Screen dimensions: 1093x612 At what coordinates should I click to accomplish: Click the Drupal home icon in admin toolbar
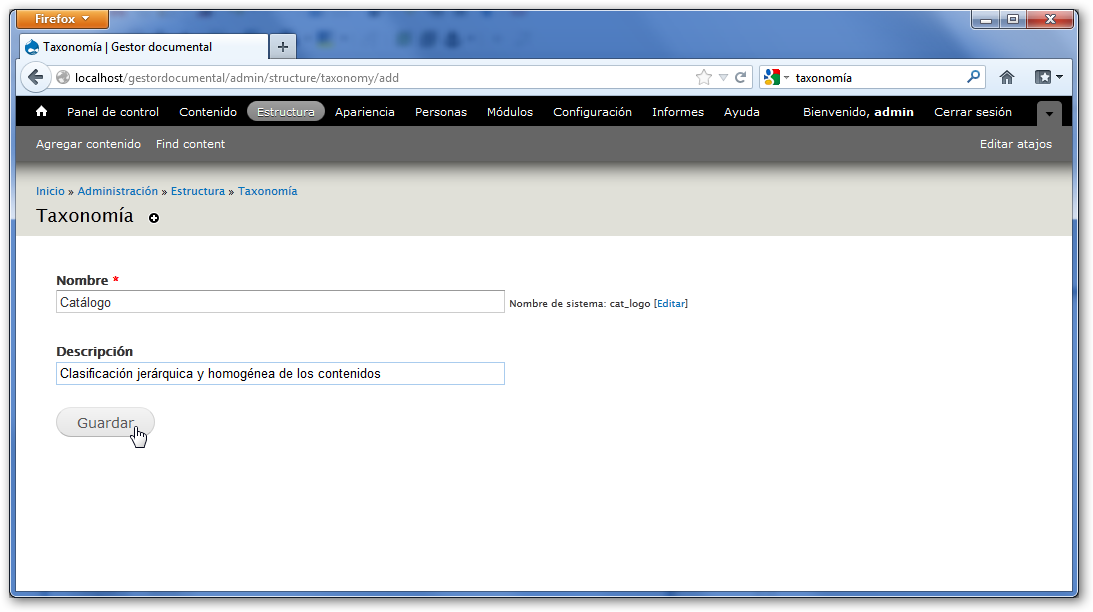pos(41,112)
